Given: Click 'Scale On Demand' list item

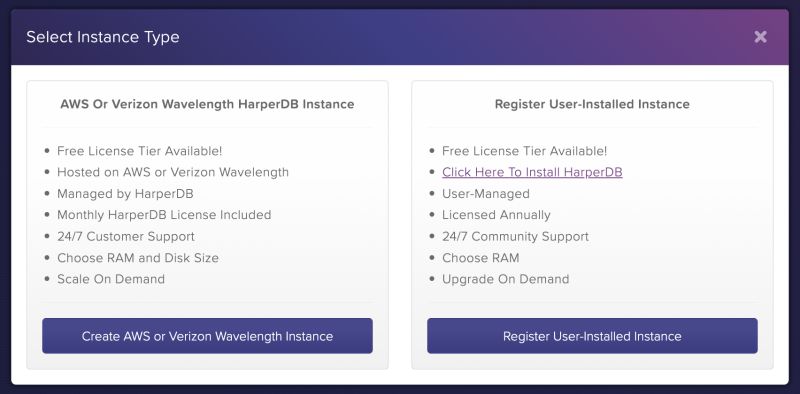Looking at the screenshot, I should click(x=111, y=279).
